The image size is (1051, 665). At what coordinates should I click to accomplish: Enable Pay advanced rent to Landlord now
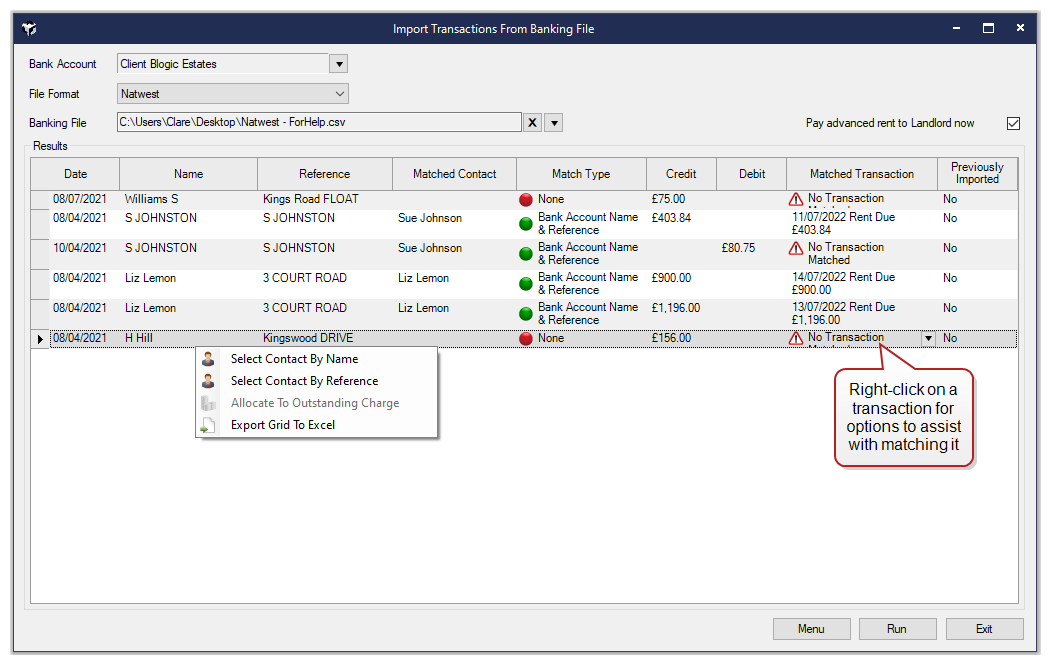(x=1013, y=122)
